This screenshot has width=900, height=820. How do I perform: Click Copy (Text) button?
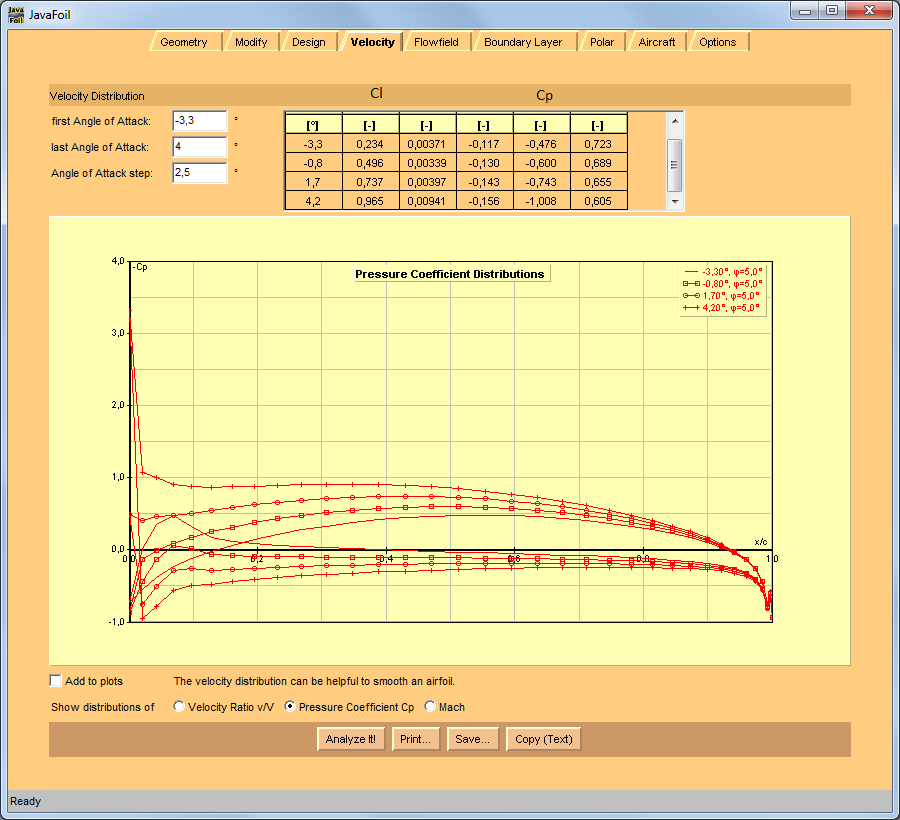point(544,740)
